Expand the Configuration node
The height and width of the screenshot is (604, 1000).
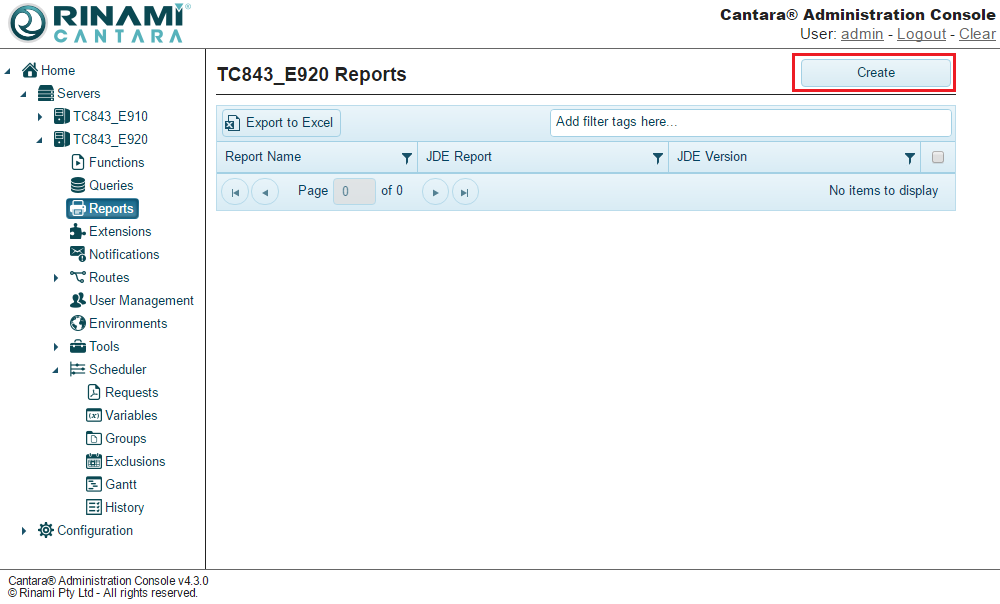[x=24, y=531]
